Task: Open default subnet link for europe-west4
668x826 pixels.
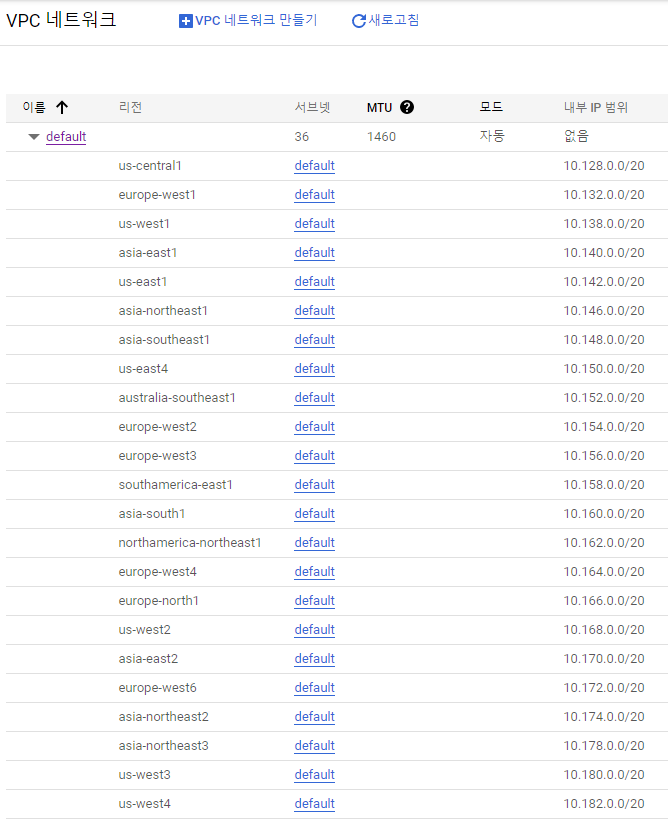Action: (315, 571)
